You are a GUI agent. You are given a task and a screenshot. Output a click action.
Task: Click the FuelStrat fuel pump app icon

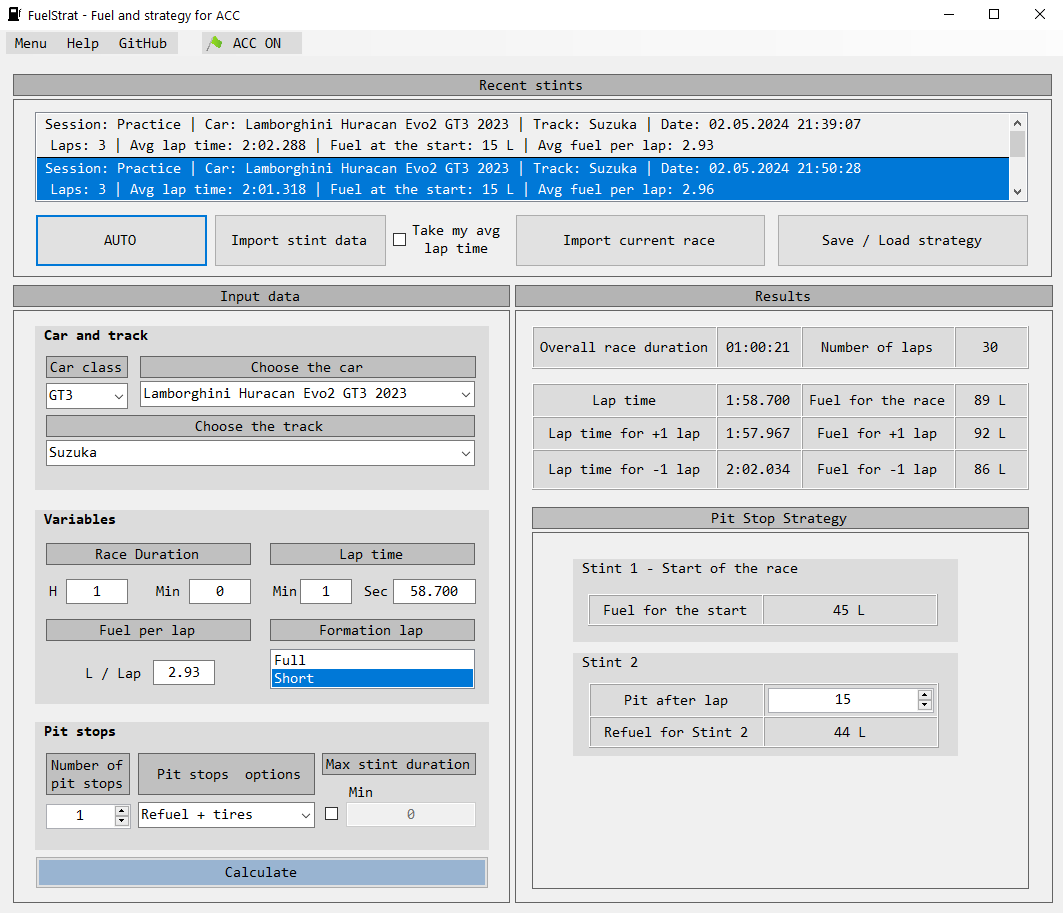point(15,15)
